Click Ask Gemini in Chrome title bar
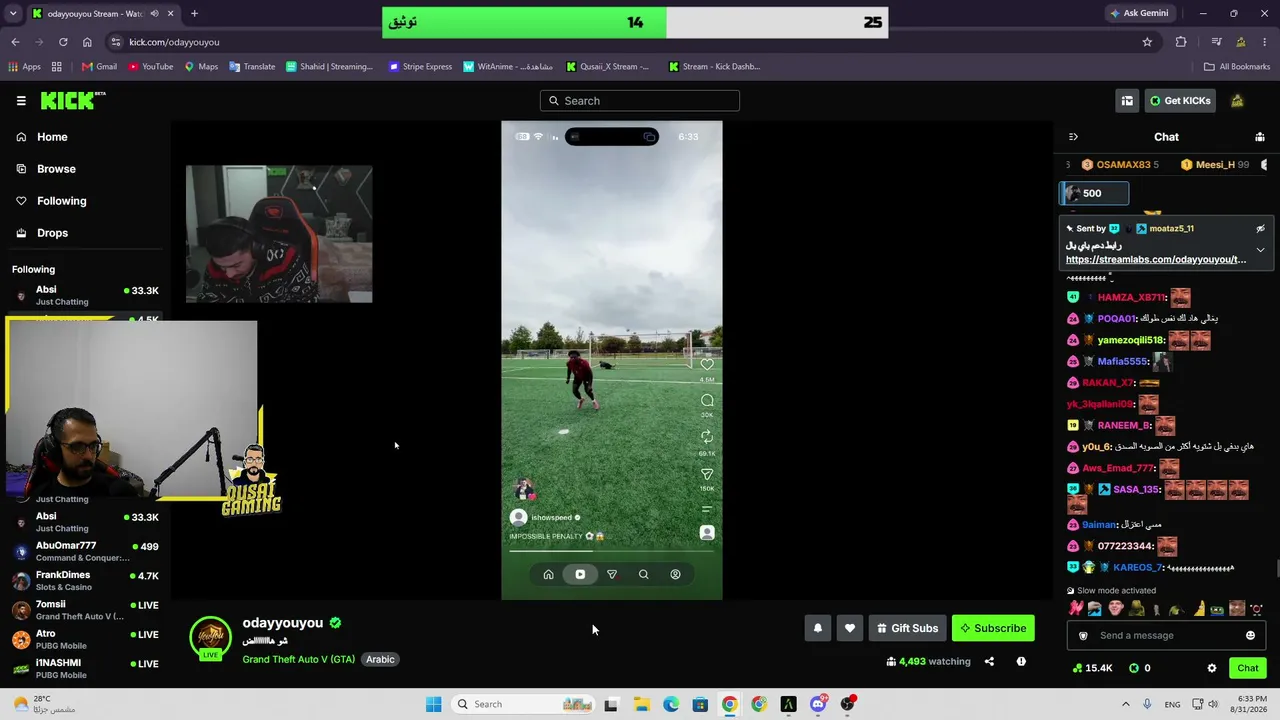 1139,14
